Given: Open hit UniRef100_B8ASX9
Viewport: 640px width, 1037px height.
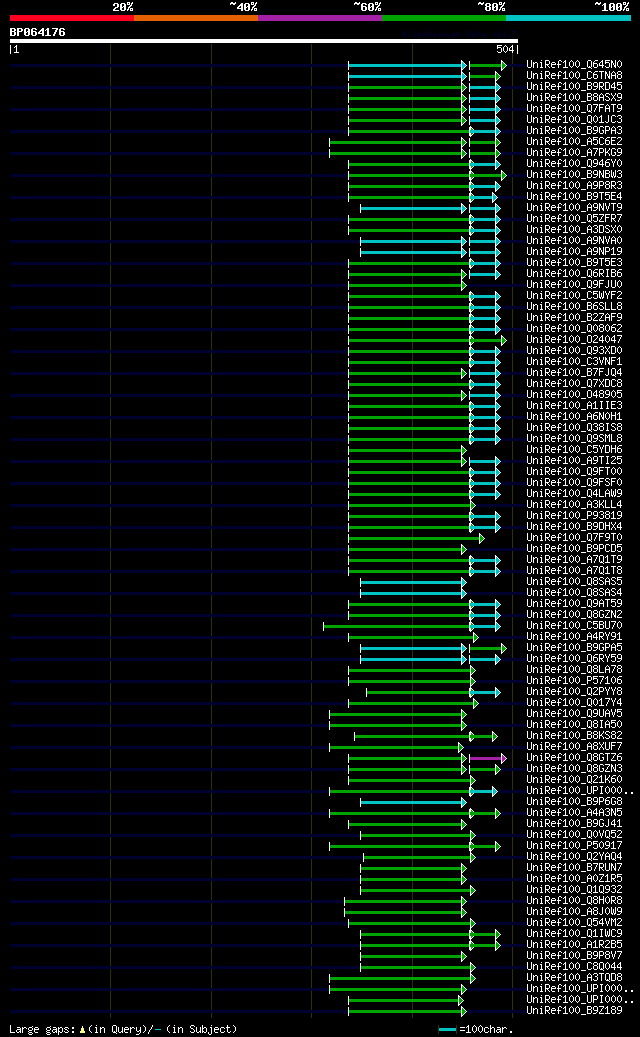Looking at the screenshot, I should [x=574, y=98].
